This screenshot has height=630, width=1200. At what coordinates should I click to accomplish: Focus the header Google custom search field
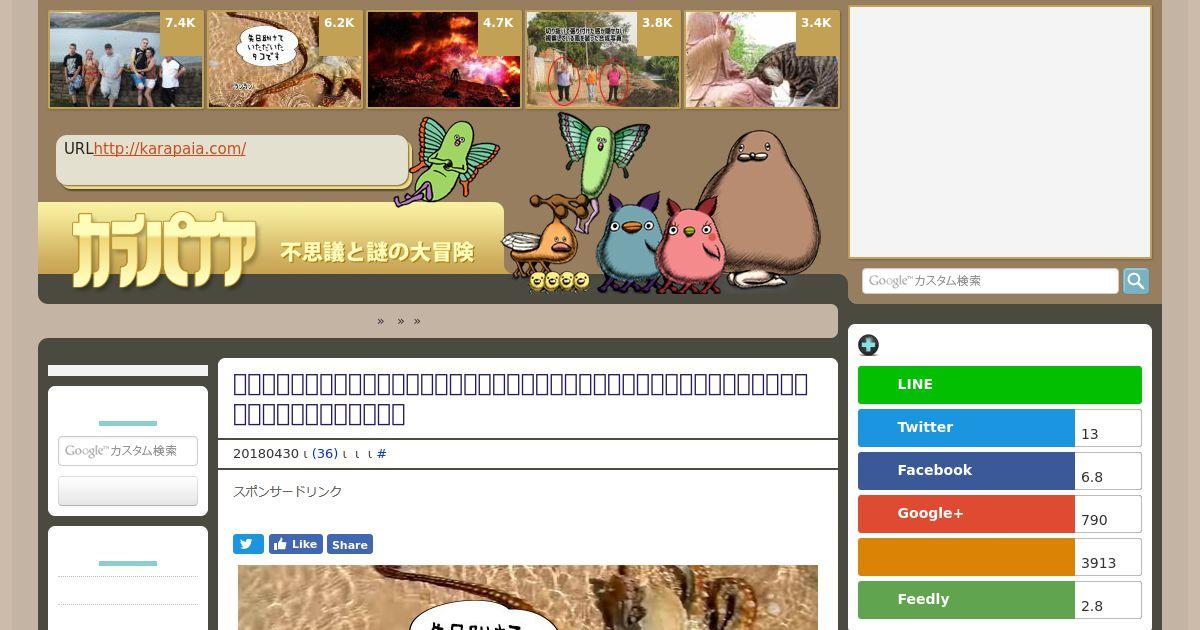990,281
